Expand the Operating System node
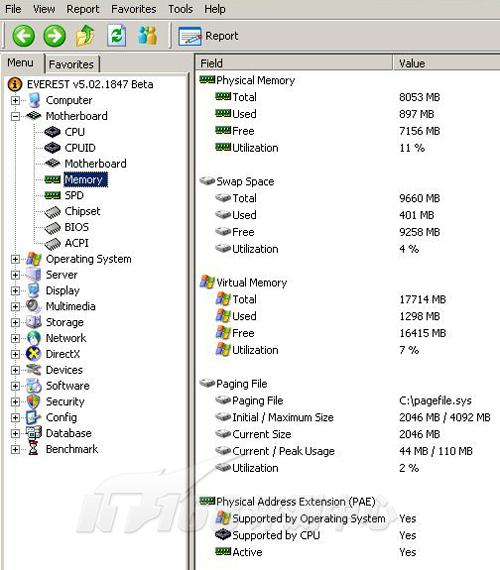Image resolution: width=500 pixels, height=570 pixels. [x=15, y=259]
